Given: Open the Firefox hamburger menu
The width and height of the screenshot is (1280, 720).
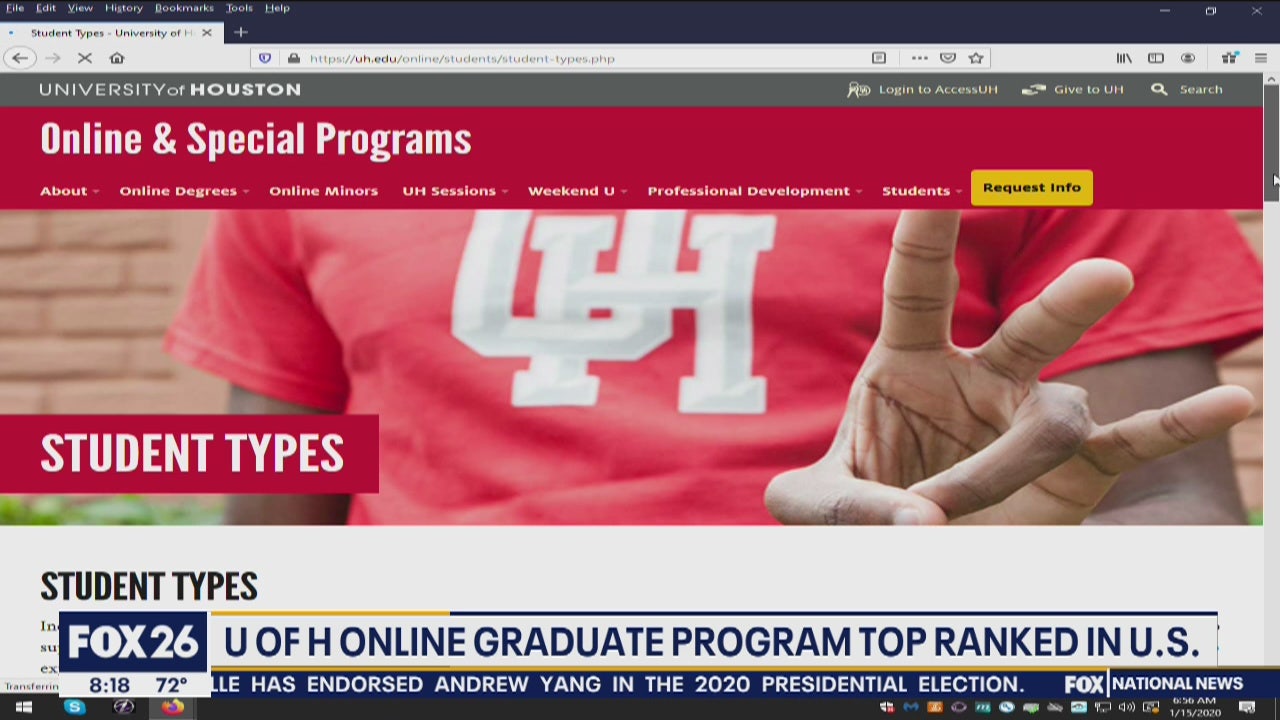Looking at the screenshot, I should [1260, 57].
